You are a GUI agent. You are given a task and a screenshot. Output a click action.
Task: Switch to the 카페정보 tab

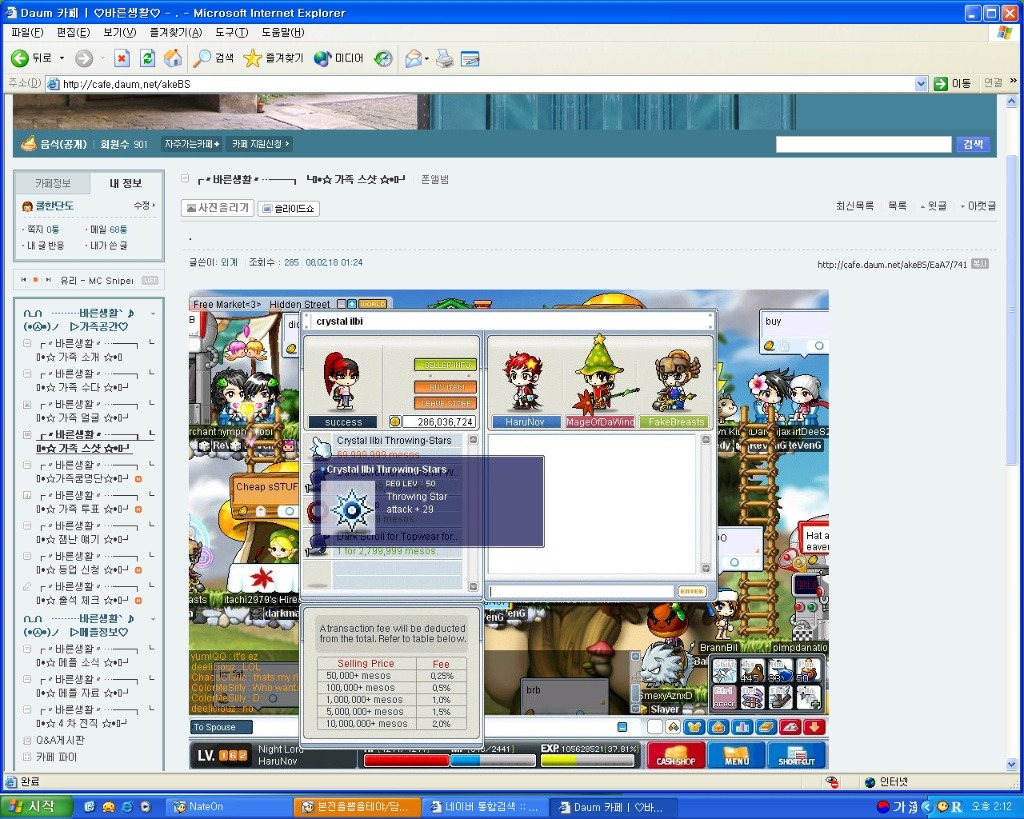(52, 183)
